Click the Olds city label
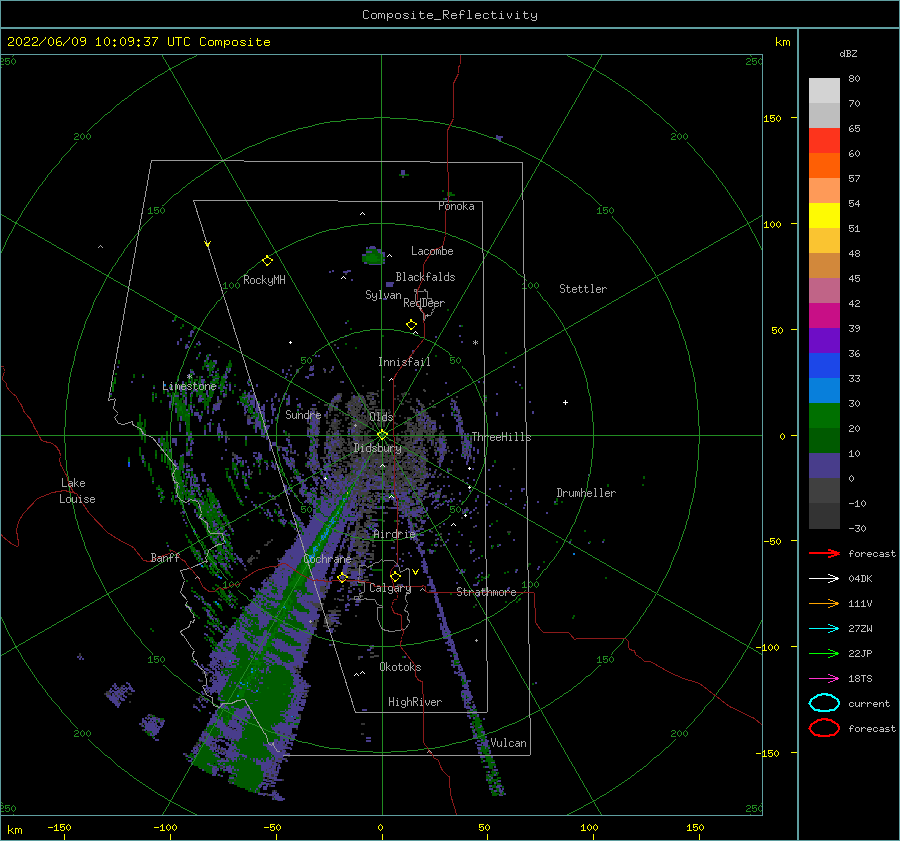Image resolution: width=900 pixels, height=841 pixels. click(381, 417)
